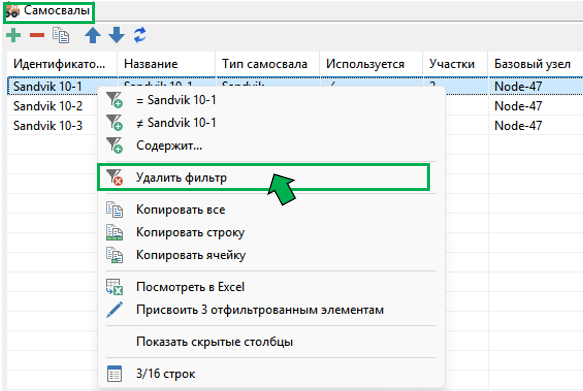Screen dimensions: 583x391
Task: Choose 'Присвоить 3 отфильтрованным элементам'
Action: (x=271, y=310)
